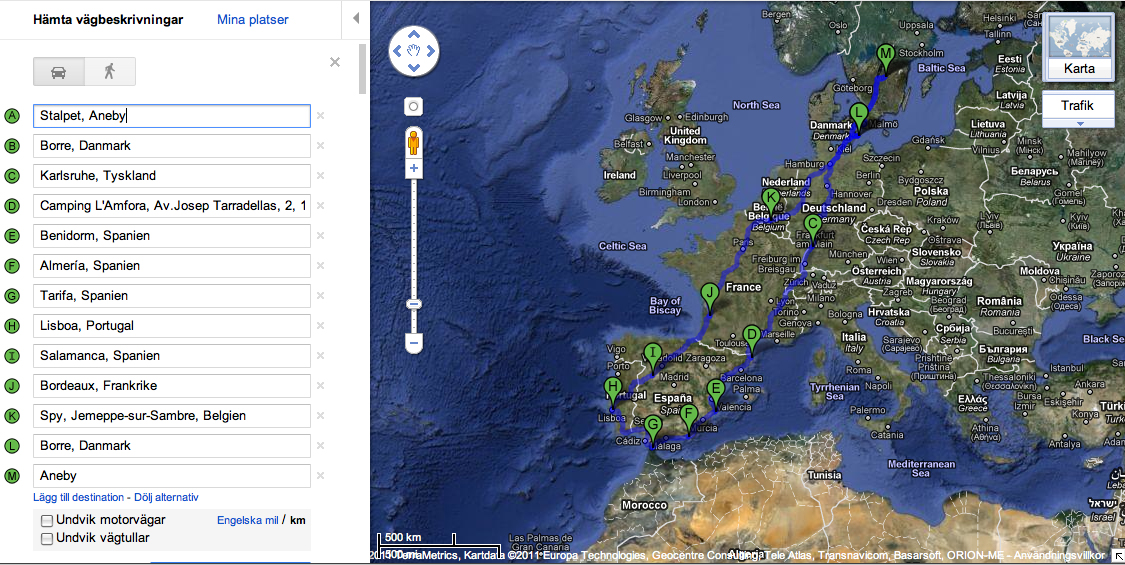The height and width of the screenshot is (565, 1125).
Task: Collapse the left side panel arrow
Action: click(x=357, y=19)
